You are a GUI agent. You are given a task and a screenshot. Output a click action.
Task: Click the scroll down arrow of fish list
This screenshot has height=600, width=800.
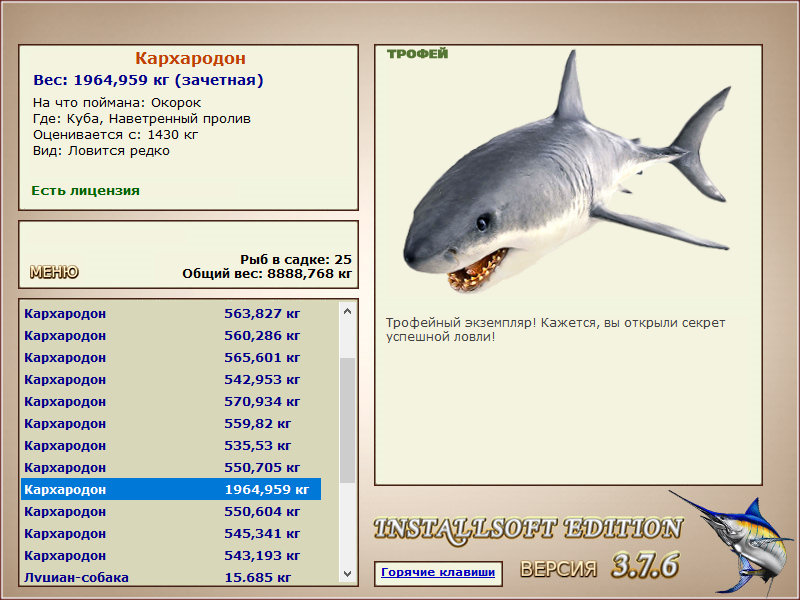(x=347, y=573)
